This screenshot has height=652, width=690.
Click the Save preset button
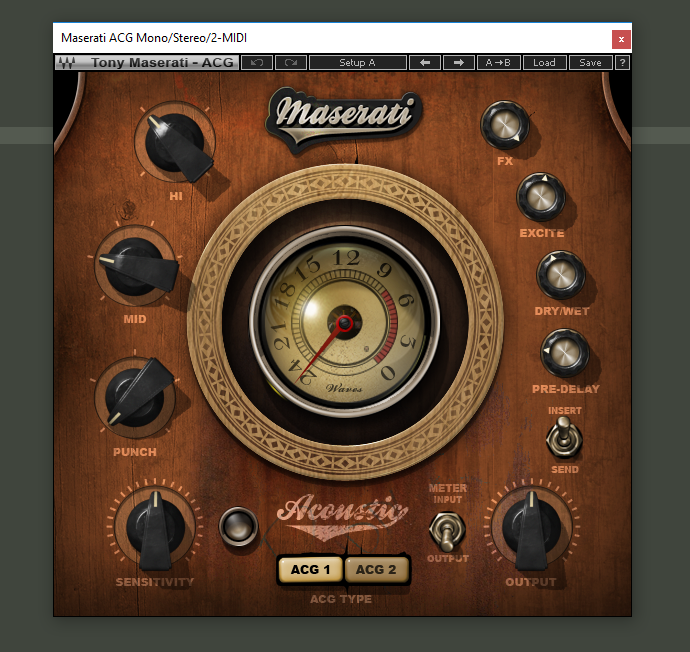[591, 62]
